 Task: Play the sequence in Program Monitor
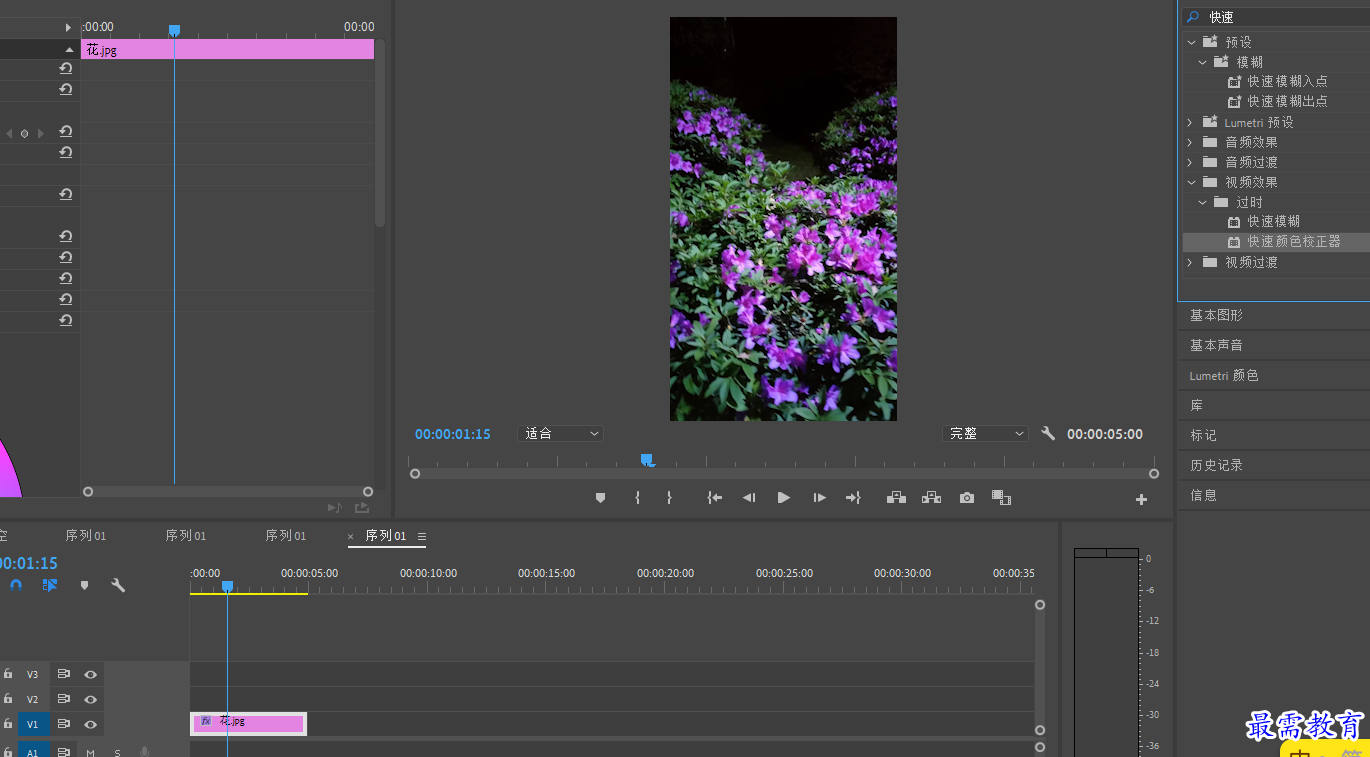[784, 498]
